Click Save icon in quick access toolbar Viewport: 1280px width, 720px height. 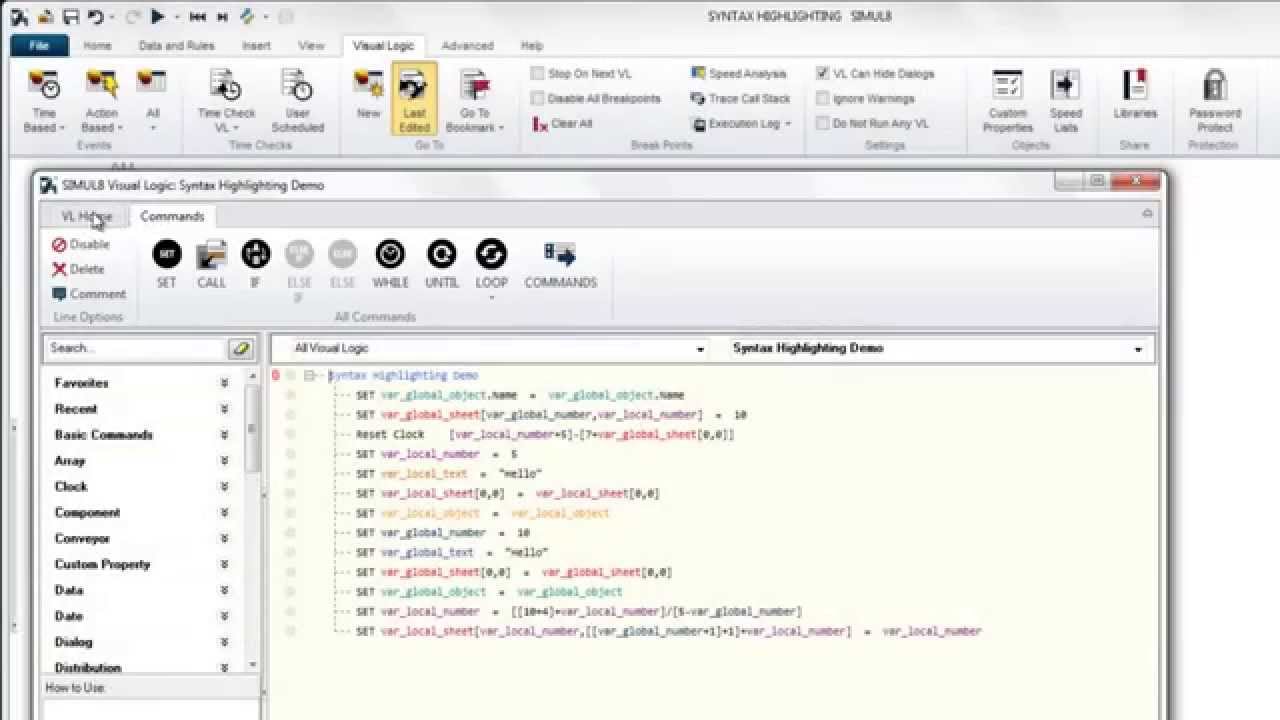click(x=70, y=16)
